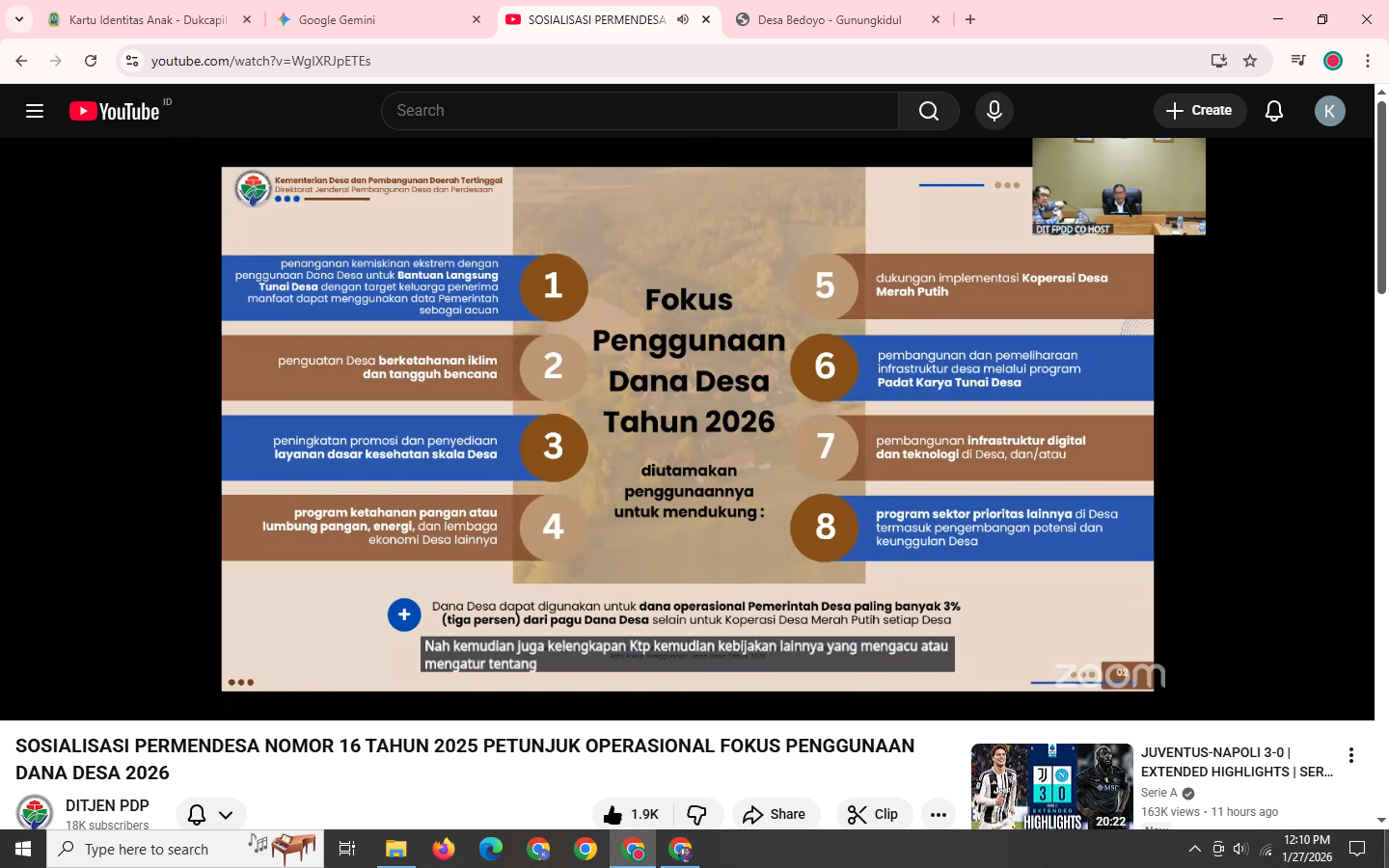Click the Install YouTube icon in address bar
Viewport: 1389px width, 868px height.
[1218, 60]
